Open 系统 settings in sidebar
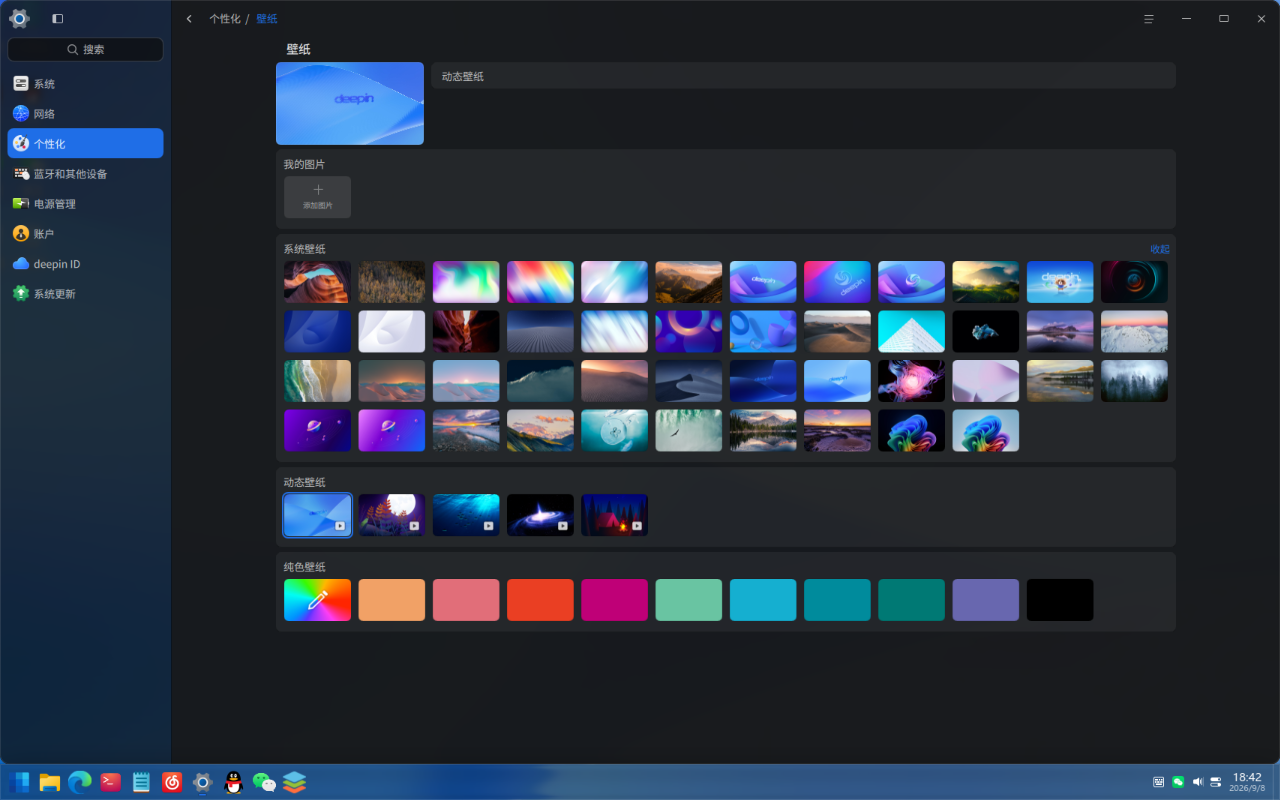The width and height of the screenshot is (1280, 800). (85, 84)
